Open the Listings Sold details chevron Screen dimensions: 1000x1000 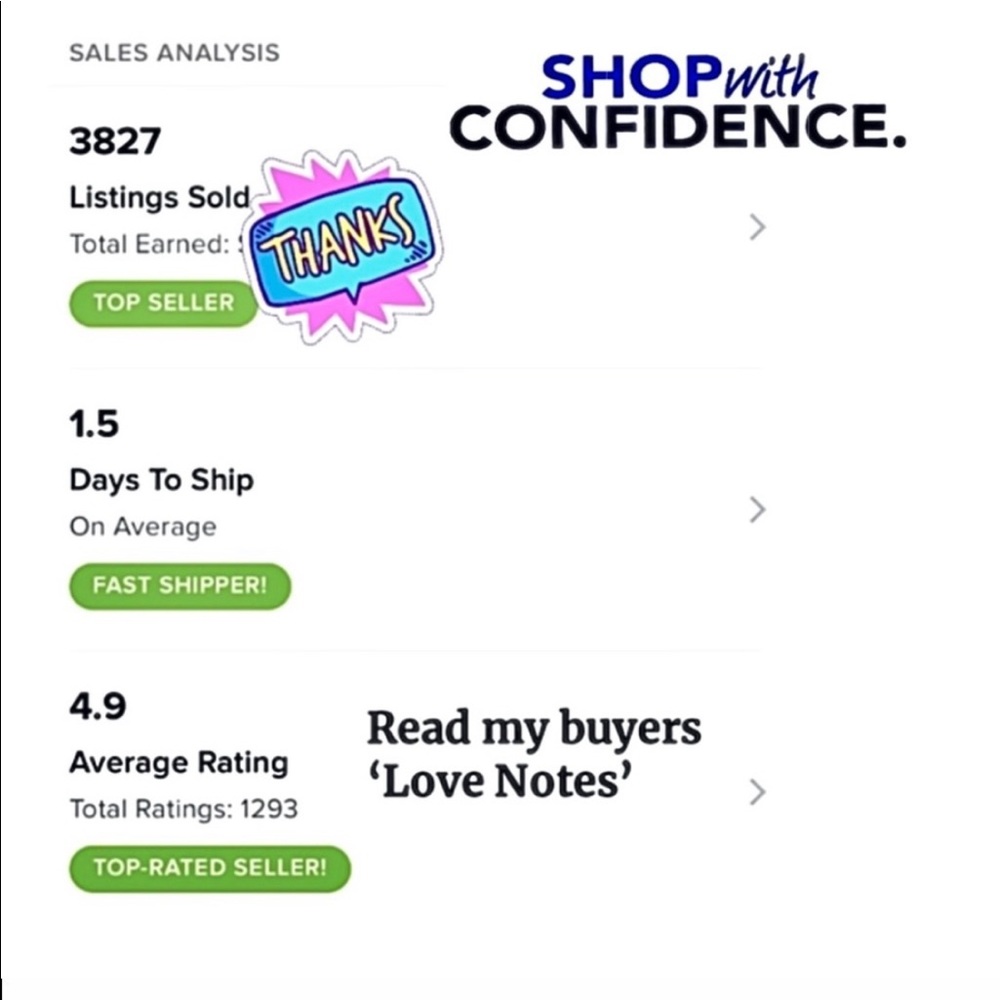tap(757, 228)
